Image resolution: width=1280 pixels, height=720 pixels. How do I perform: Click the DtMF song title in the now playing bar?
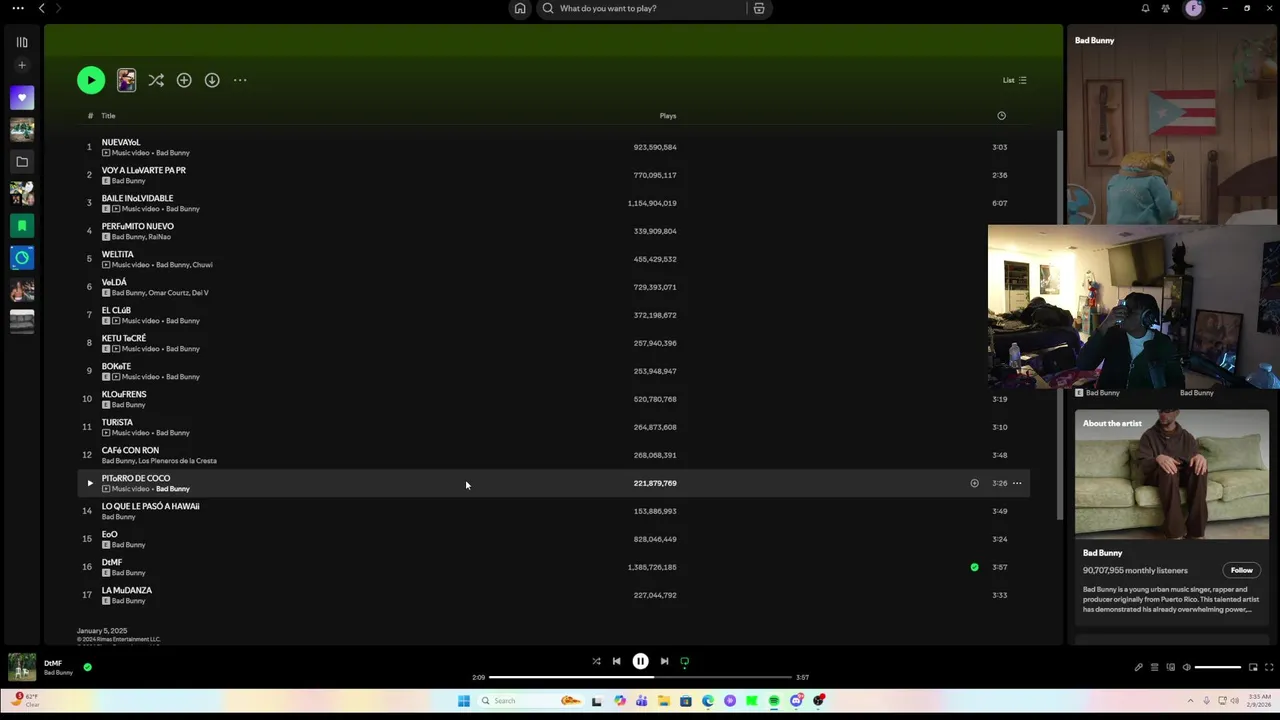point(53,663)
